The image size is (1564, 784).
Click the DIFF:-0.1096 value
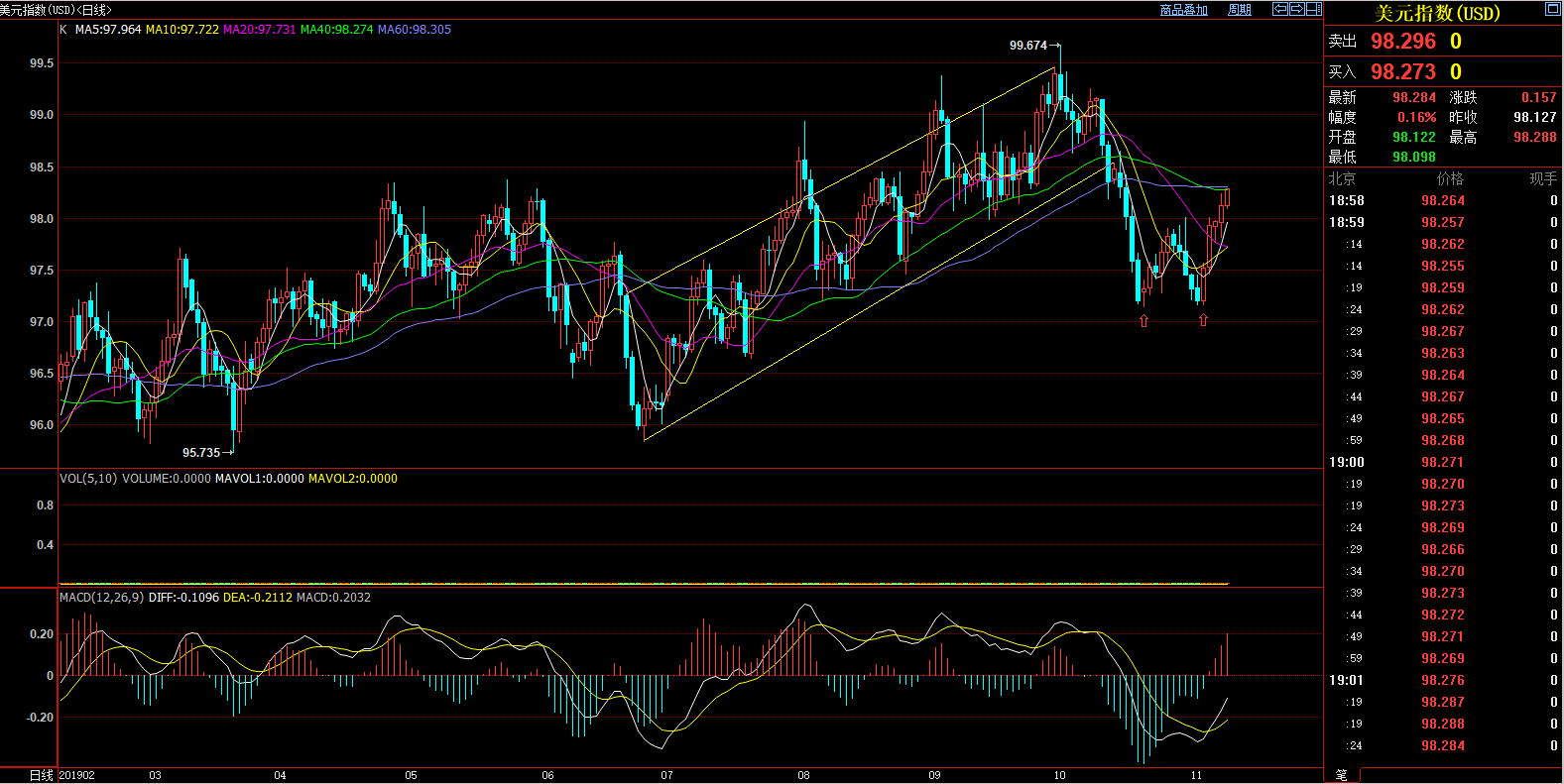click(184, 598)
